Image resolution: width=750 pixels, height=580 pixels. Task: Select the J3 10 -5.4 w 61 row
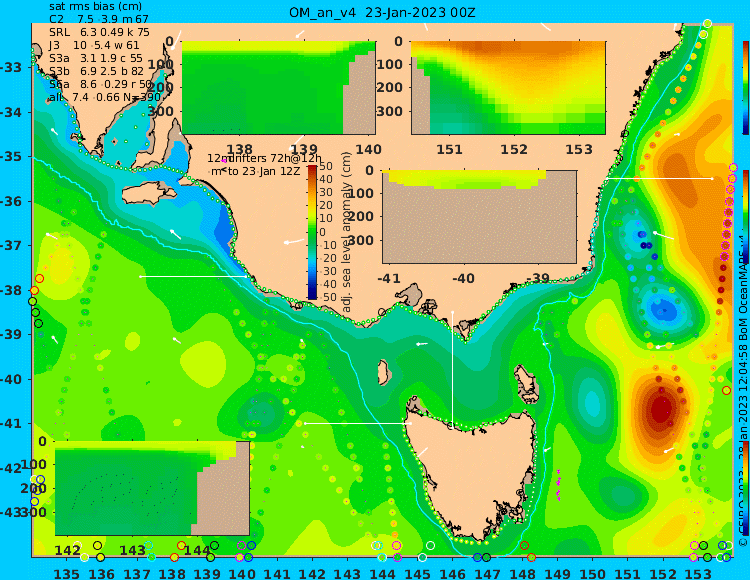[94, 45]
